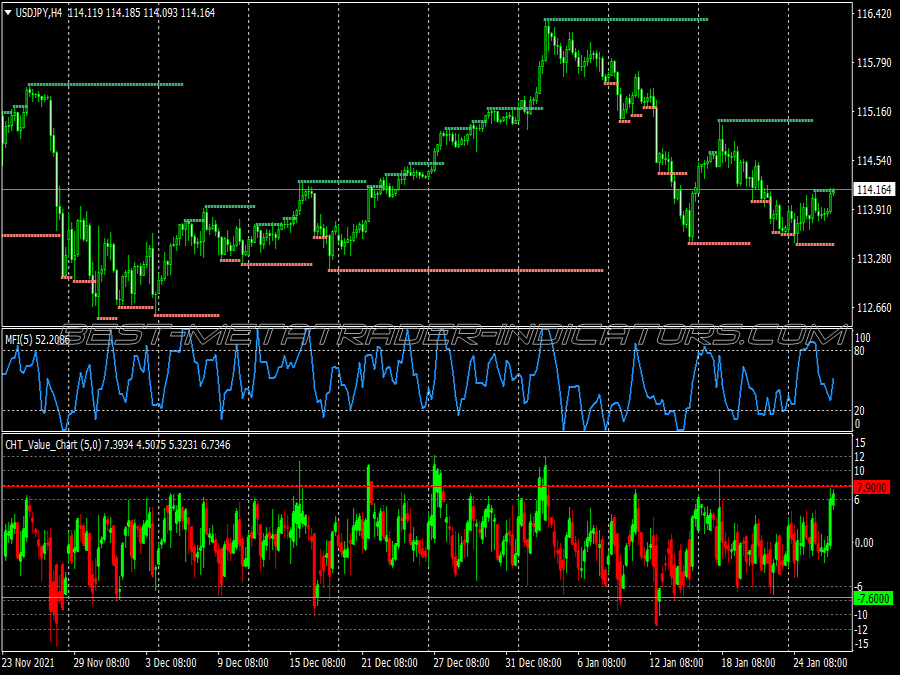Click the 114.540 price scale value
The width and height of the screenshot is (900, 675).
pos(874,161)
